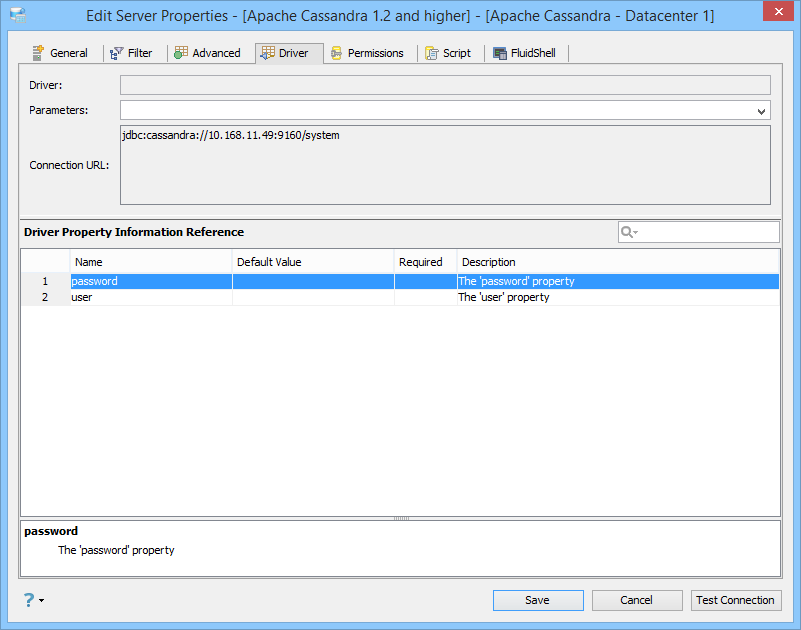Viewport: 801px width, 630px height.
Task: Click the jdbc:cassandra connection URL text
Action: (231, 135)
